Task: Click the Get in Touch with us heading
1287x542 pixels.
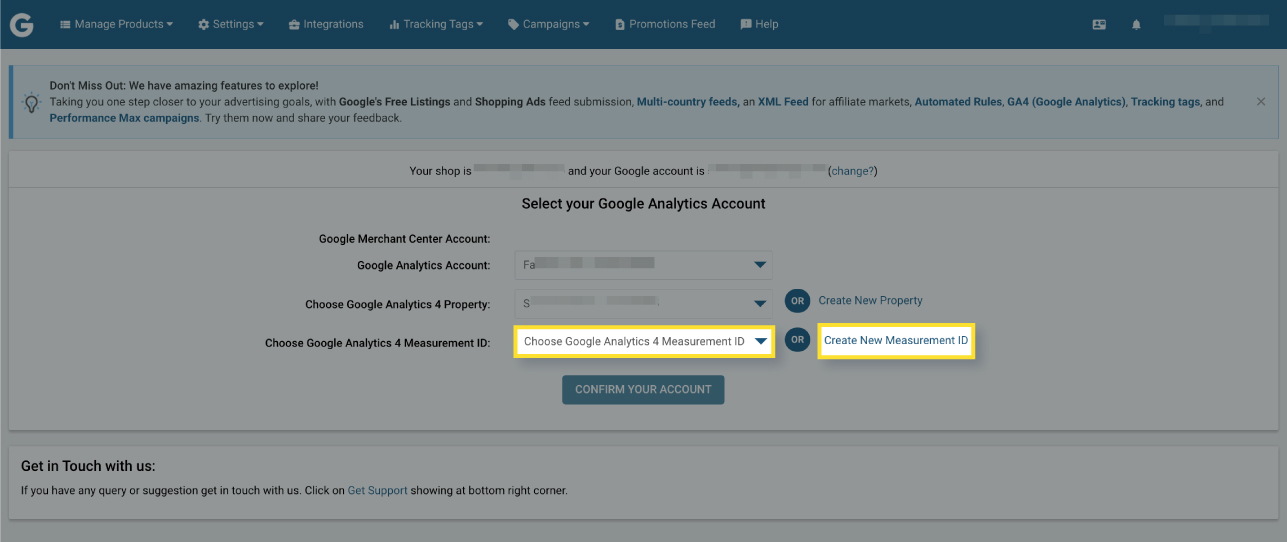Action: tap(88, 466)
